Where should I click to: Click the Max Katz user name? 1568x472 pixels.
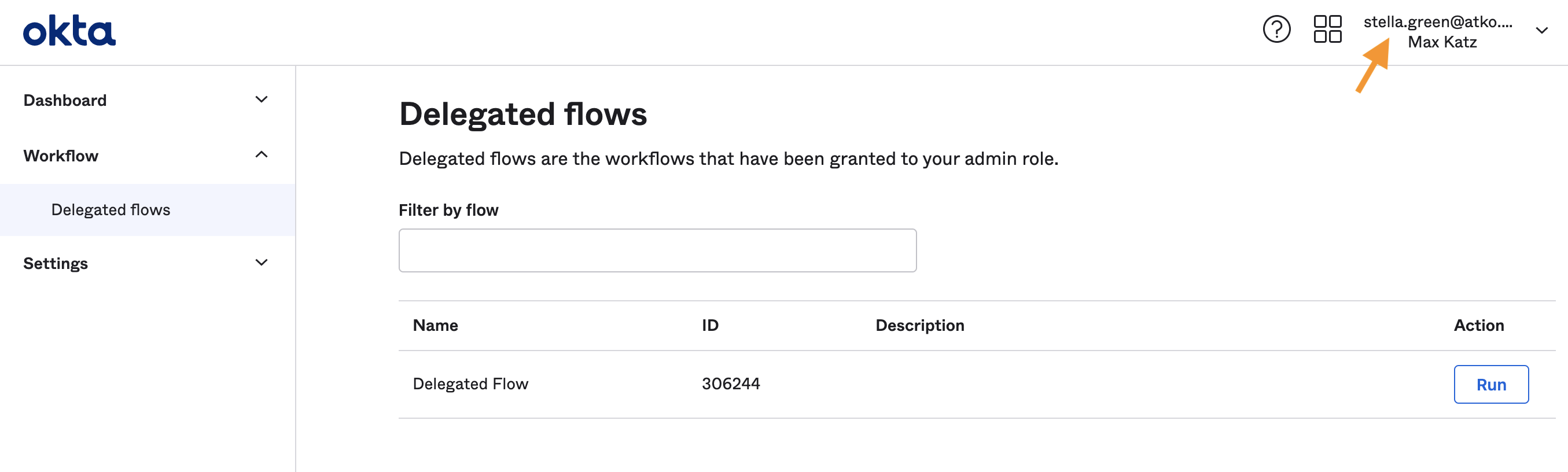click(x=1441, y=42)
